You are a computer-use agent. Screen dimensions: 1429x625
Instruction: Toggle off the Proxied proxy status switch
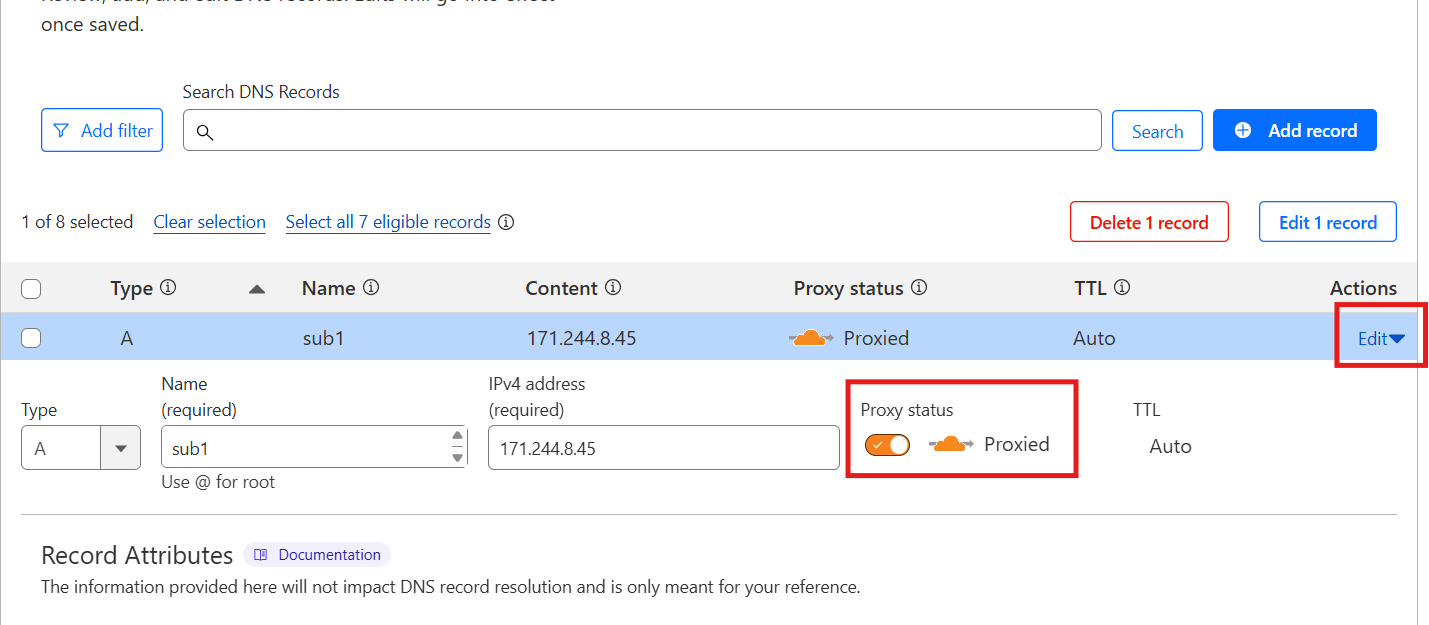(888, 445)
